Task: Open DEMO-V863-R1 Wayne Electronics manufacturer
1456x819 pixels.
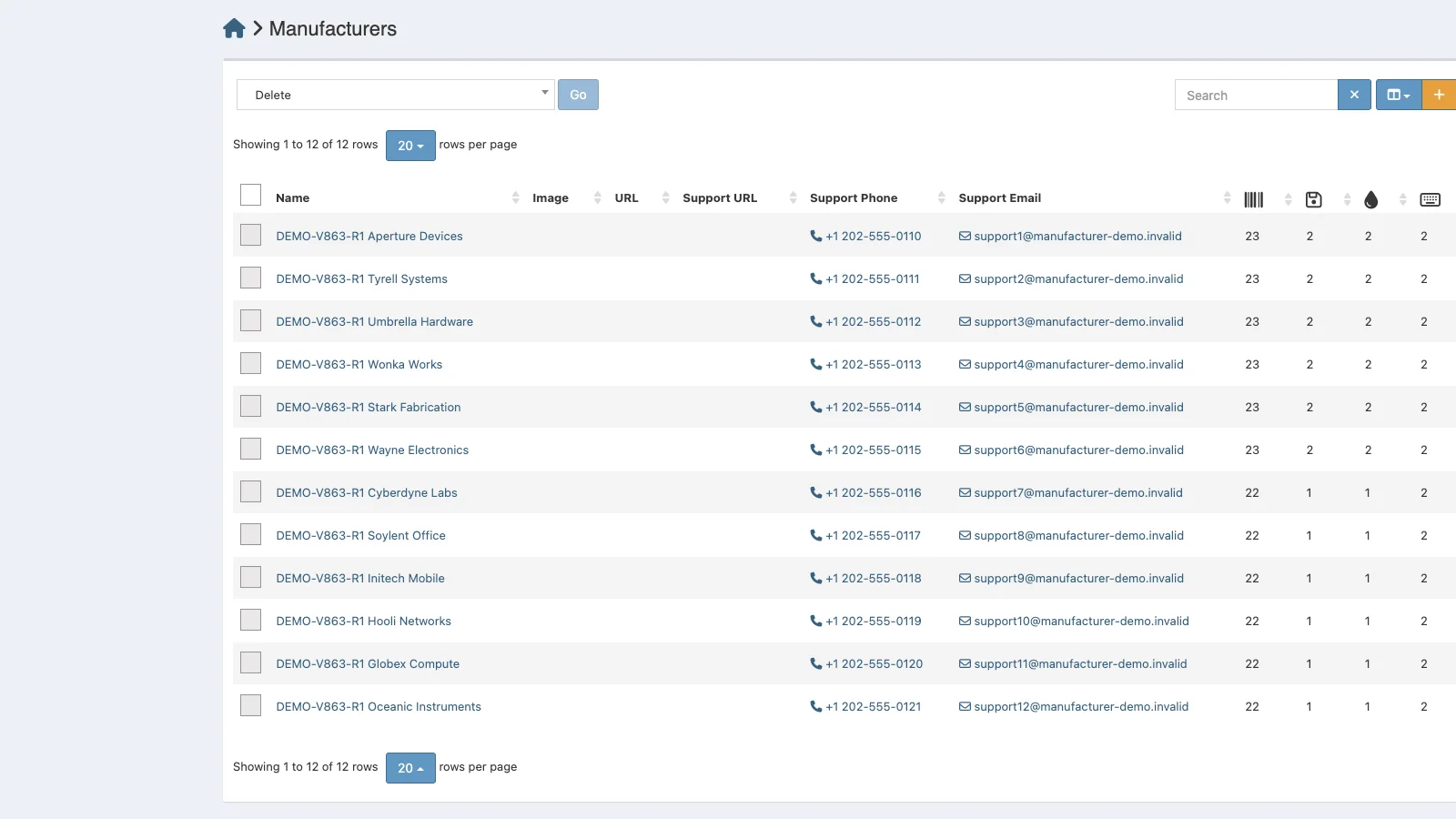Action: tap(372, 450)
